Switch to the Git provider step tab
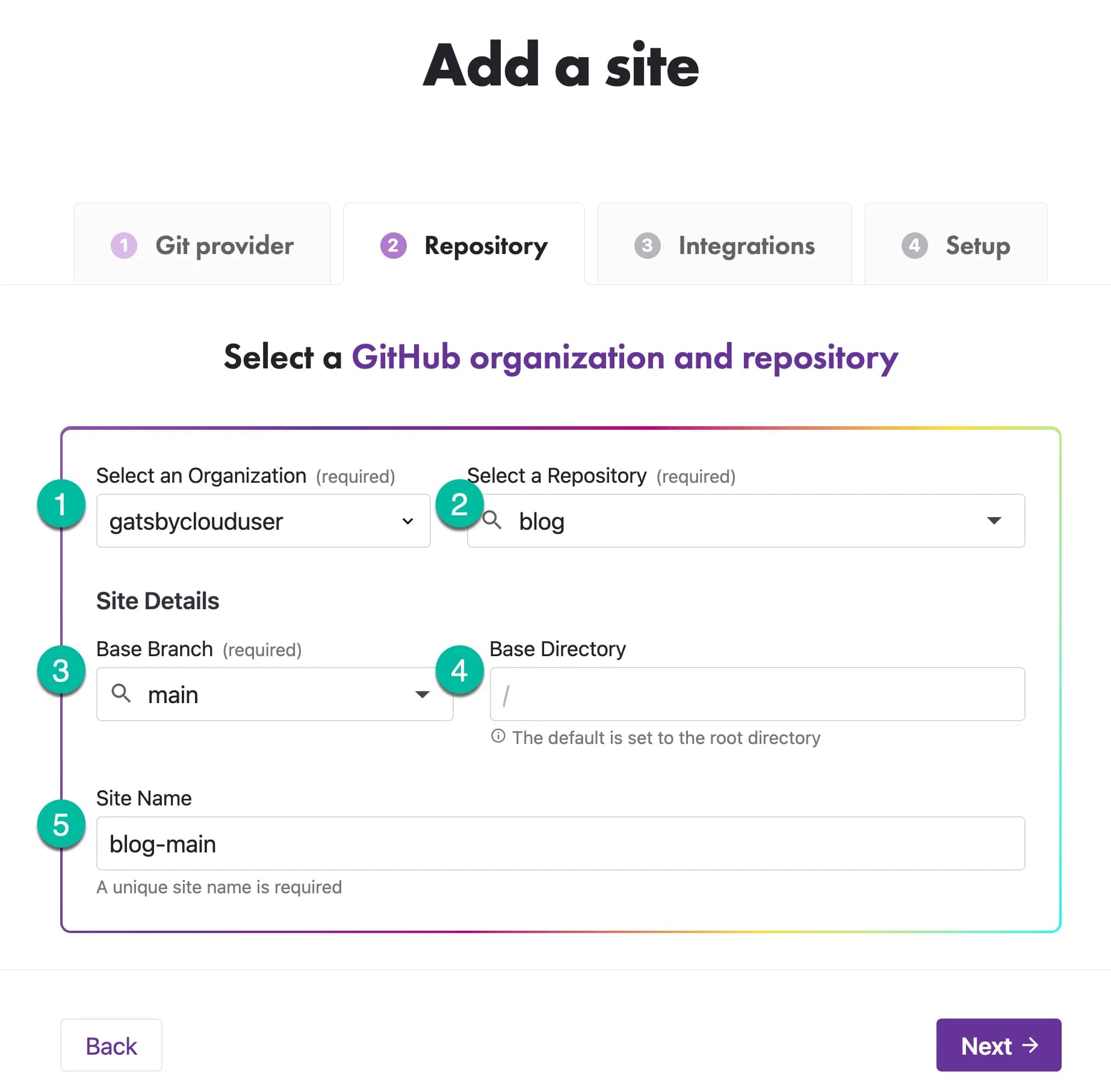 tap(202, 244)
